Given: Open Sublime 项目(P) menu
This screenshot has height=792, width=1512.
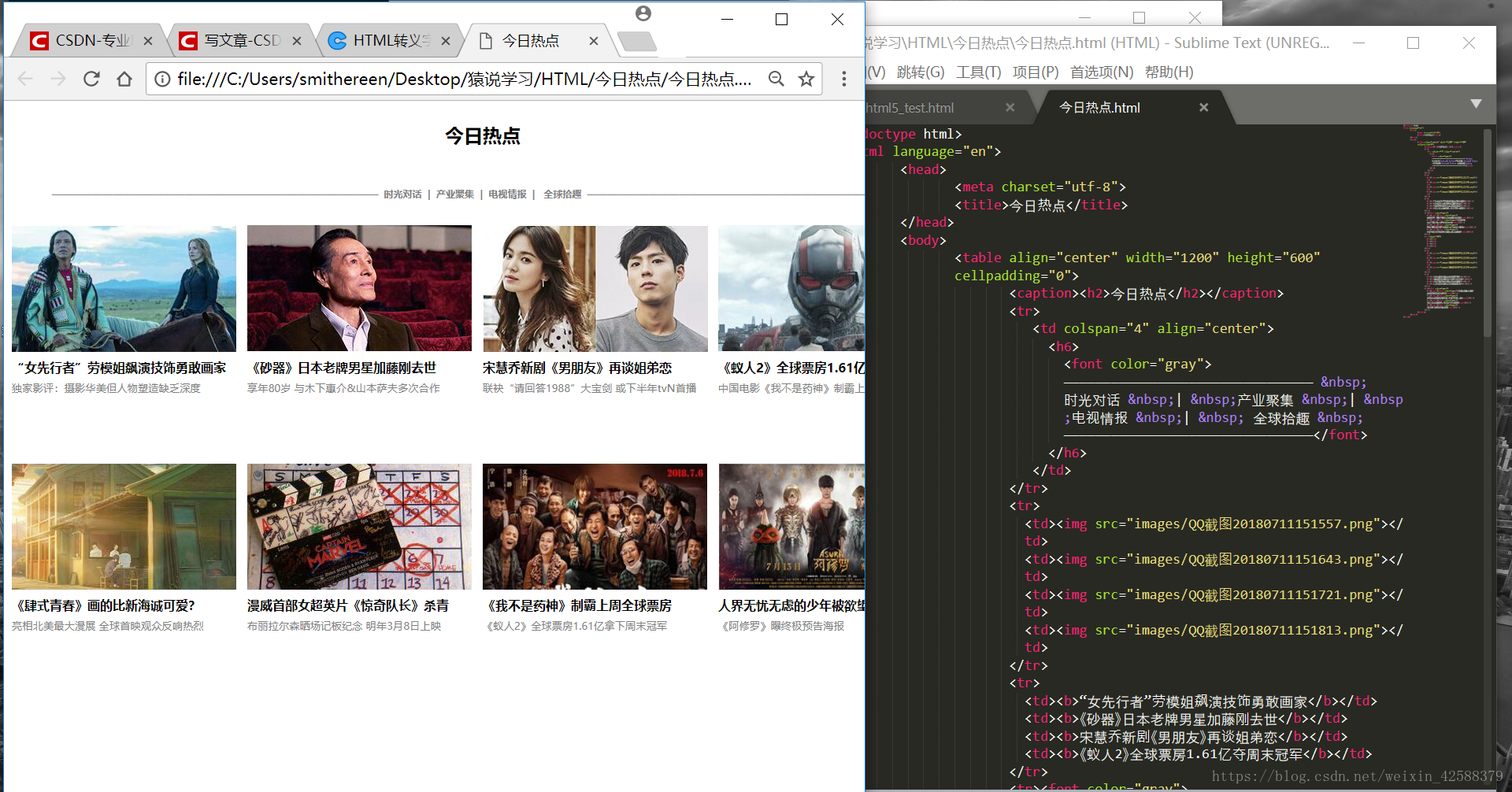Looking at the screenshot, I should pos(1036,72).
